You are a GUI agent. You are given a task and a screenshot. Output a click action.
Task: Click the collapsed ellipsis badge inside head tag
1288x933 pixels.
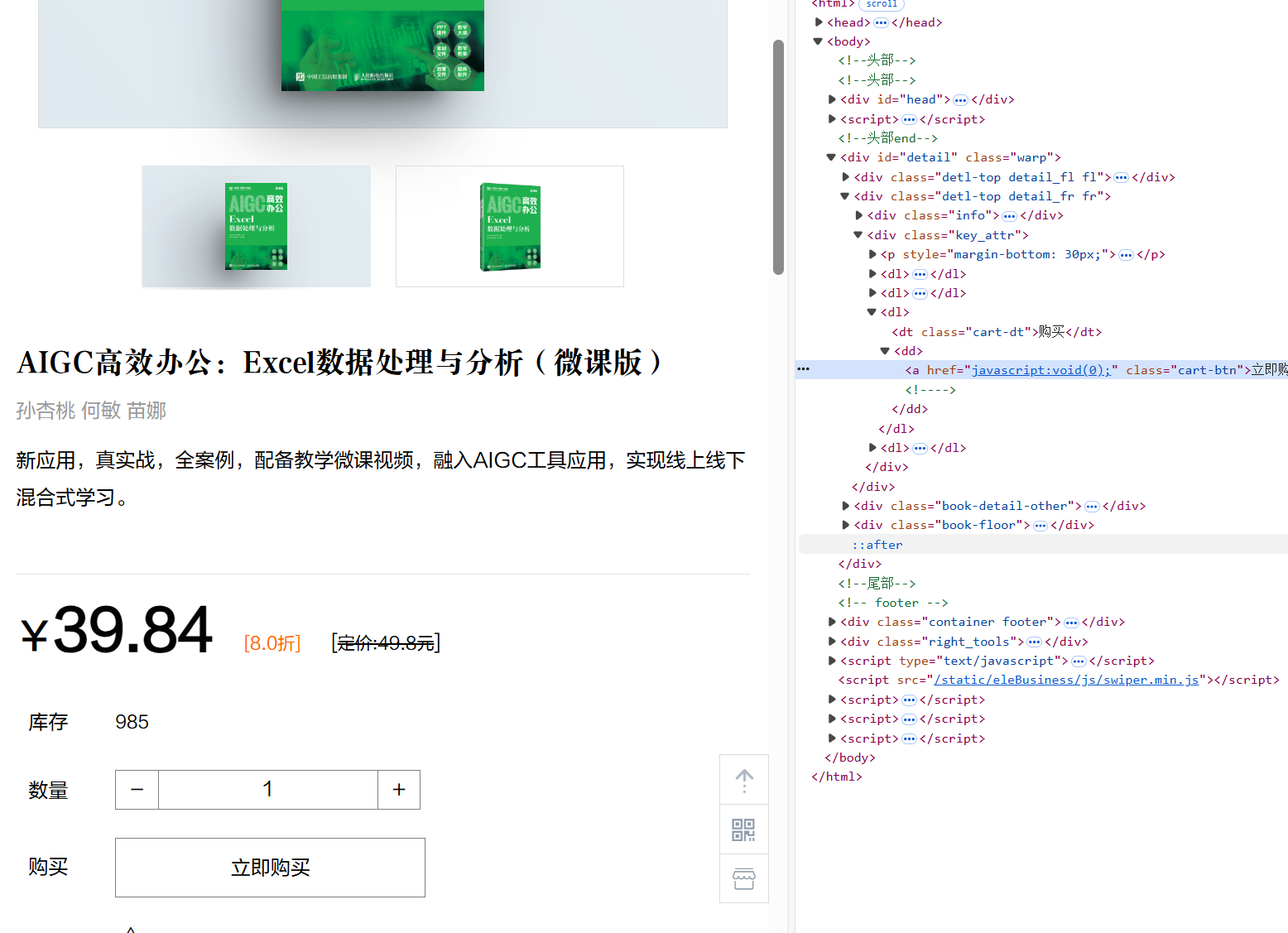pyautogui.click(x=881, y=22)
